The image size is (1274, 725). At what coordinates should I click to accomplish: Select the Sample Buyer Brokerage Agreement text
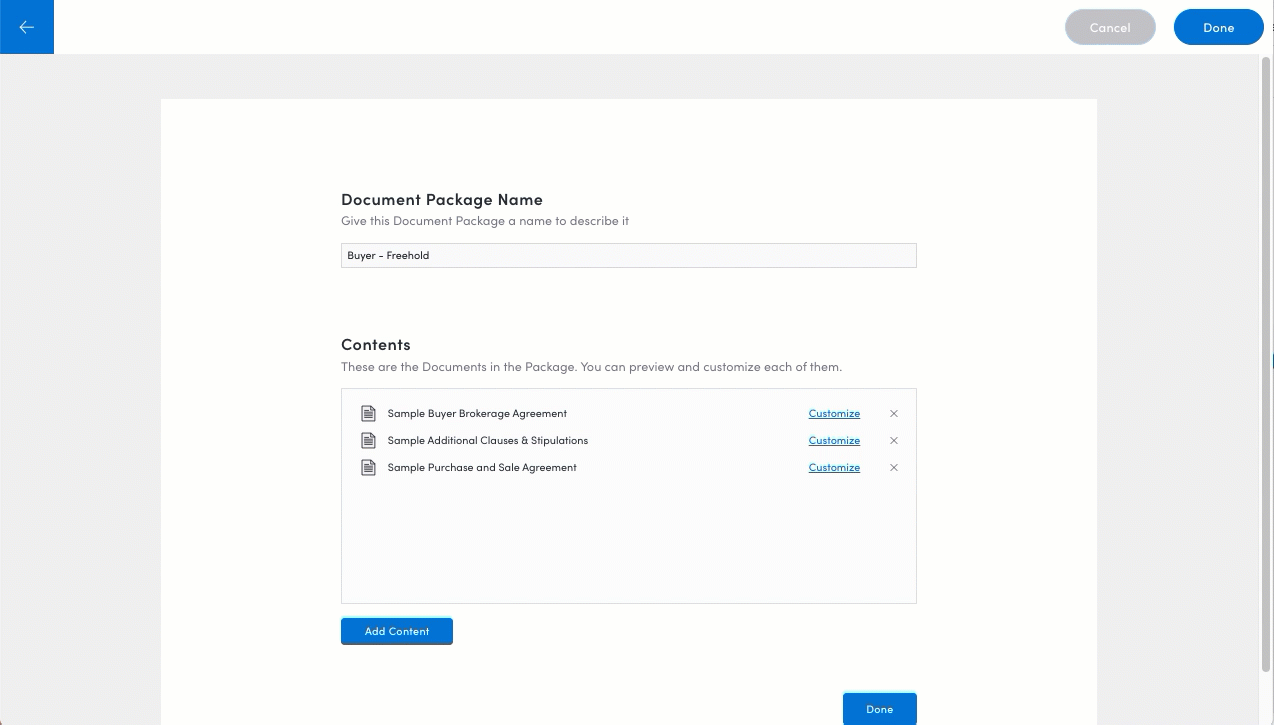(477, 413)
